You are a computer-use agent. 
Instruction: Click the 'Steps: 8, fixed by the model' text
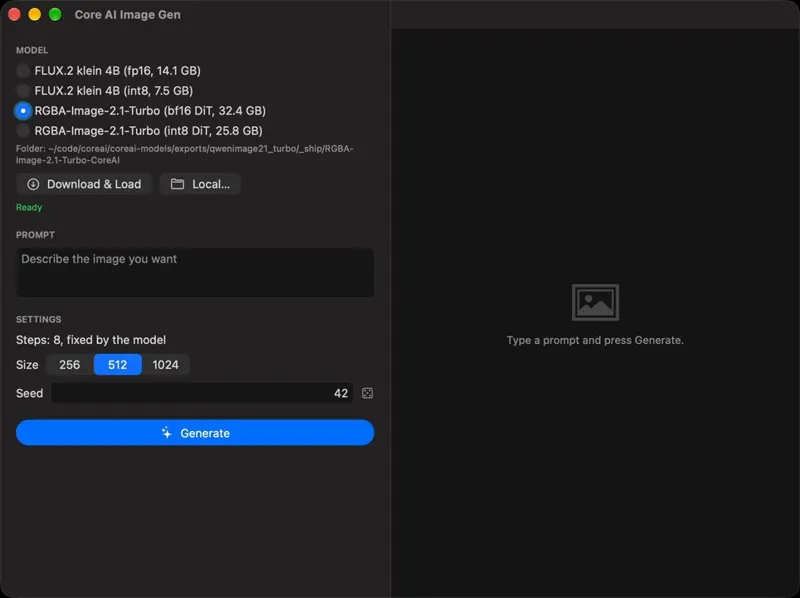coord(91,340)
